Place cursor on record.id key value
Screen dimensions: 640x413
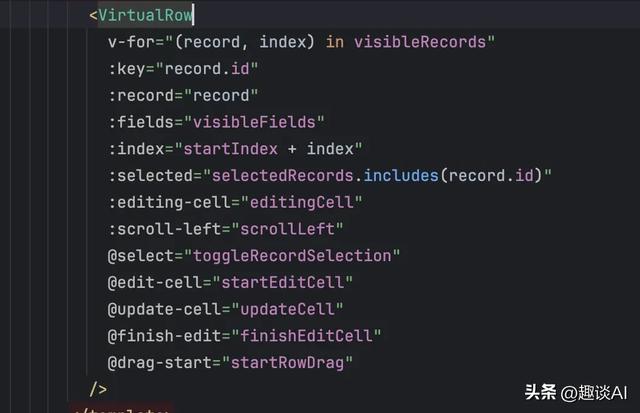(x=207, y=69)
